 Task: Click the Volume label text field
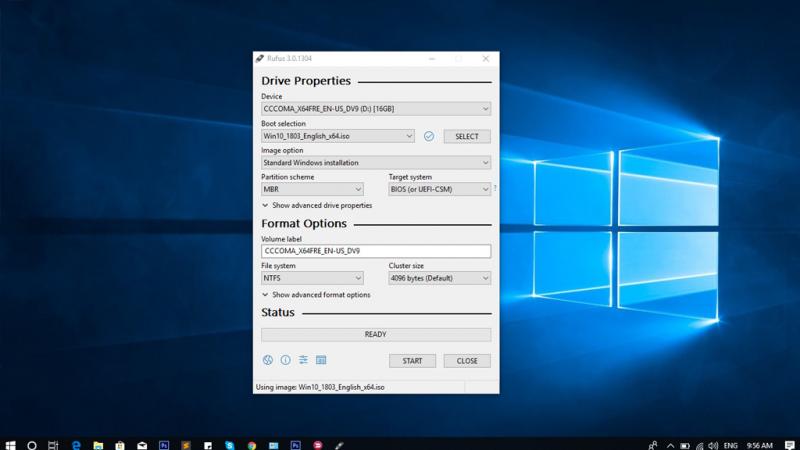pyautogui.click(x=375, y=252)
